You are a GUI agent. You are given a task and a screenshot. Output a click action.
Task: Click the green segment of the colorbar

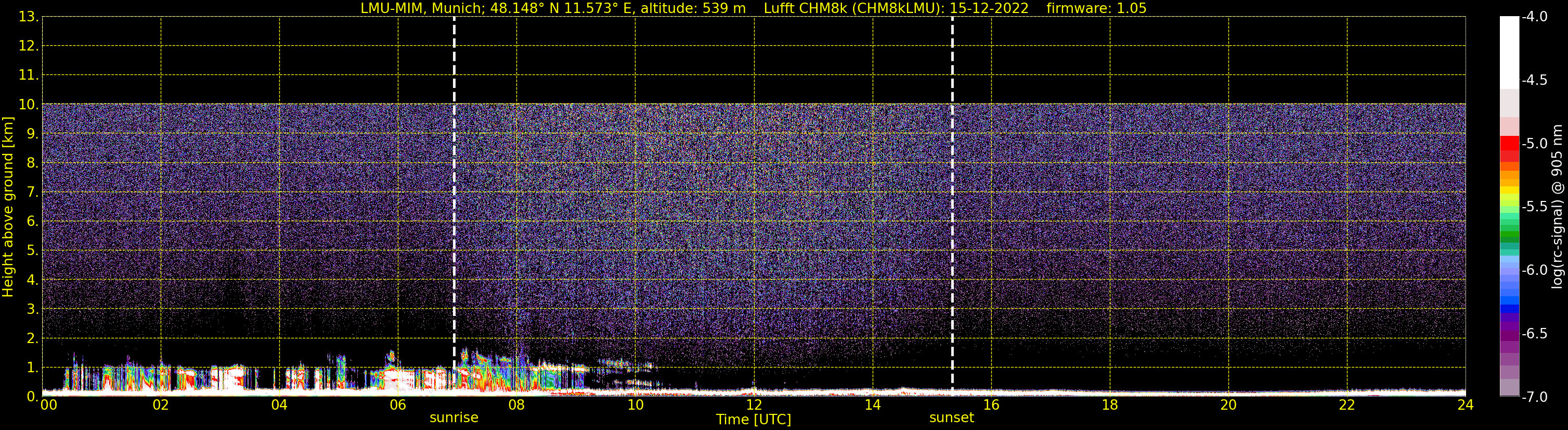[1510, 234]
